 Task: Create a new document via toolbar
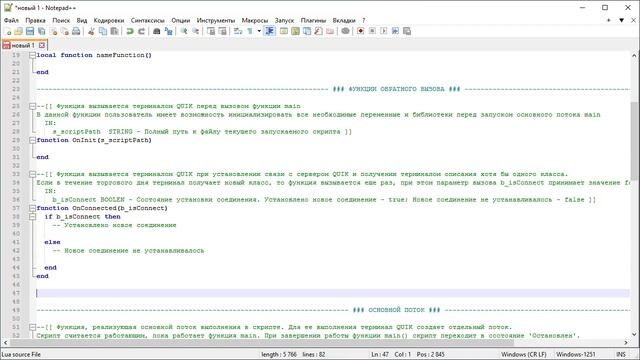click(x=7, y=31)
